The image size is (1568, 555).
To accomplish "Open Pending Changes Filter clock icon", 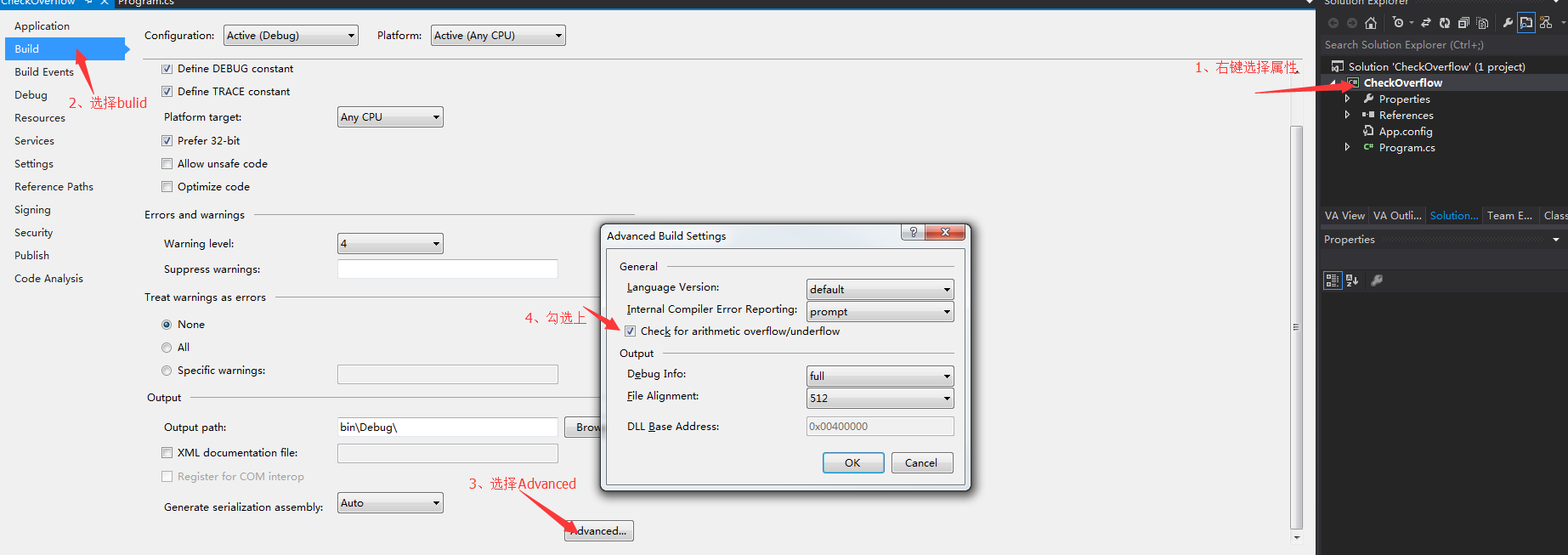I will click(x=1398, y=22).
